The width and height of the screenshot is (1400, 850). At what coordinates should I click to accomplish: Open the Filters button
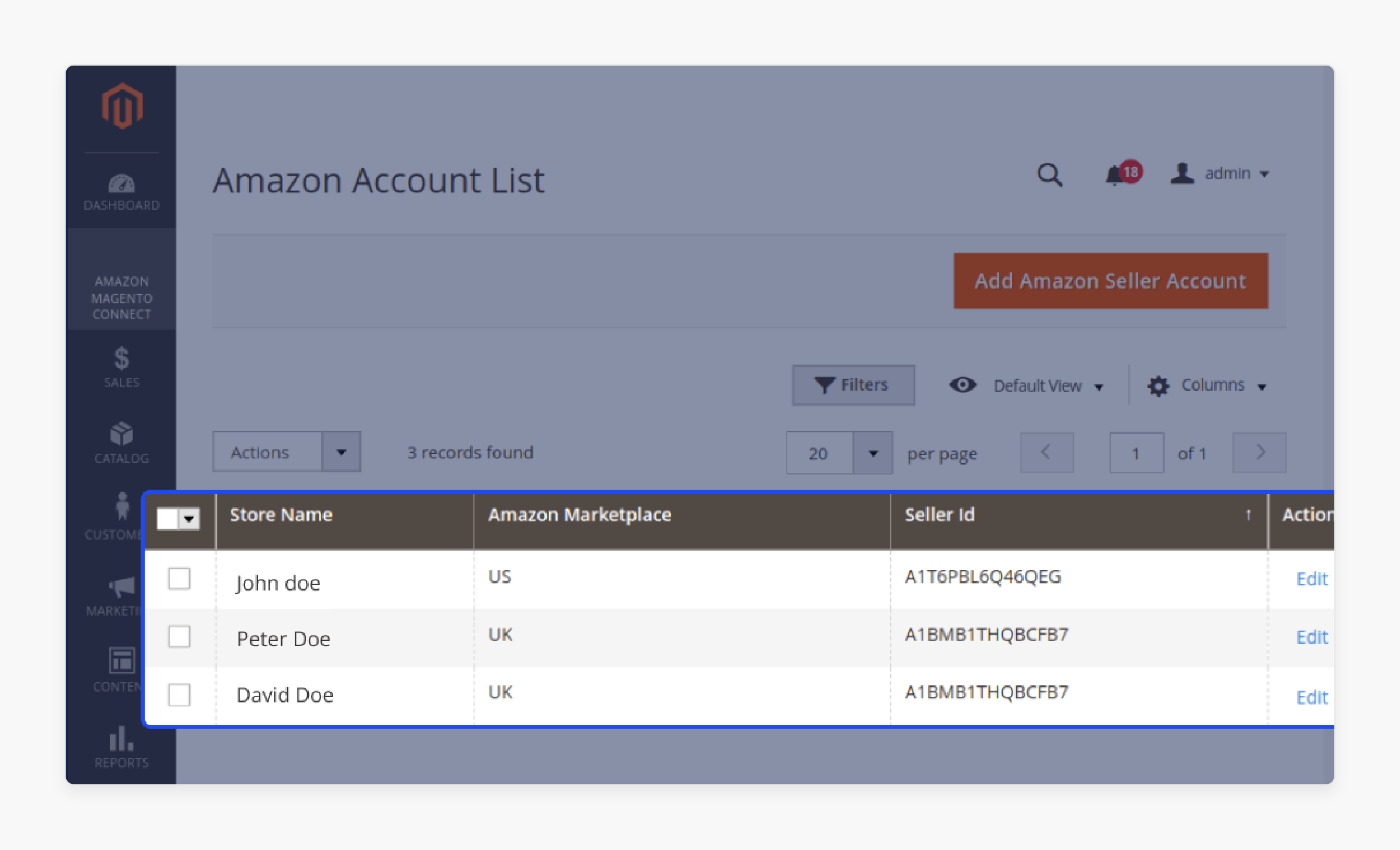point(853,385)
